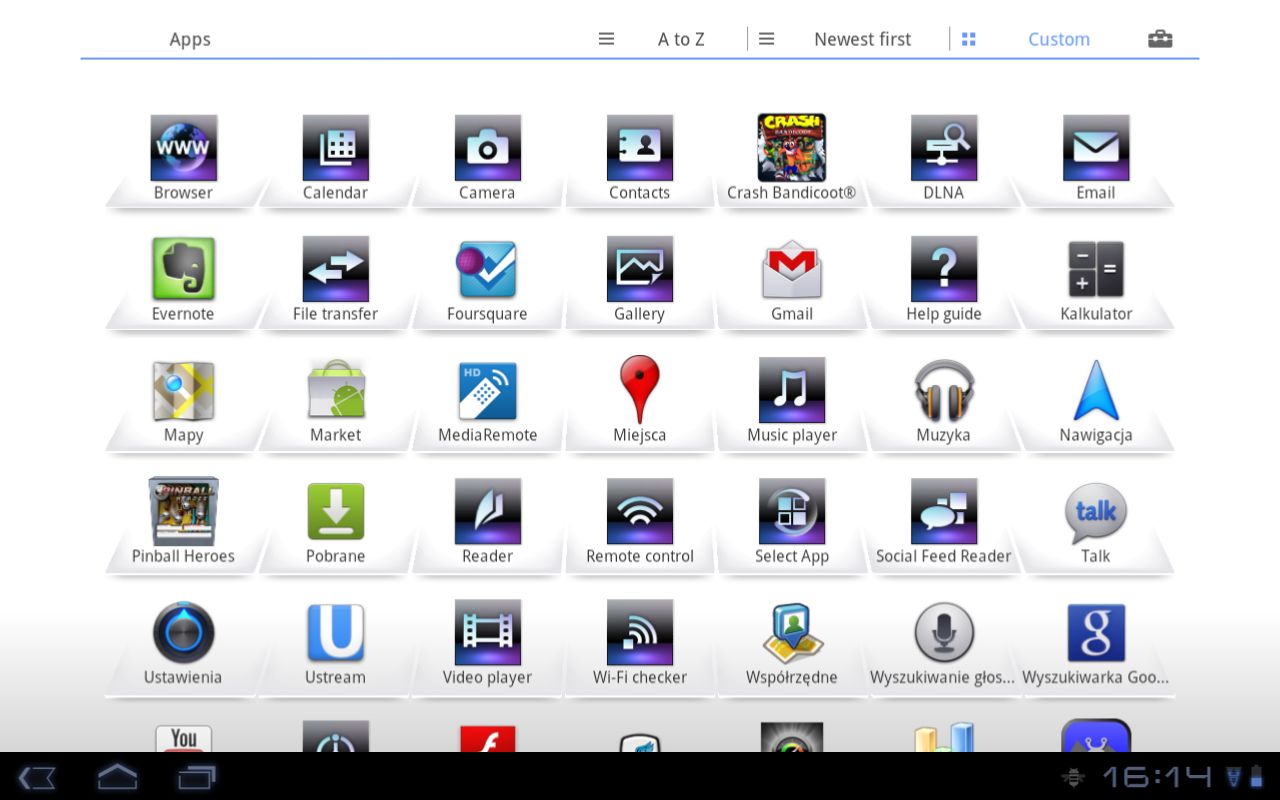This screenshot has width=1280, height=800.
Task: Open the YouTube app
Action: coord(183,738)
